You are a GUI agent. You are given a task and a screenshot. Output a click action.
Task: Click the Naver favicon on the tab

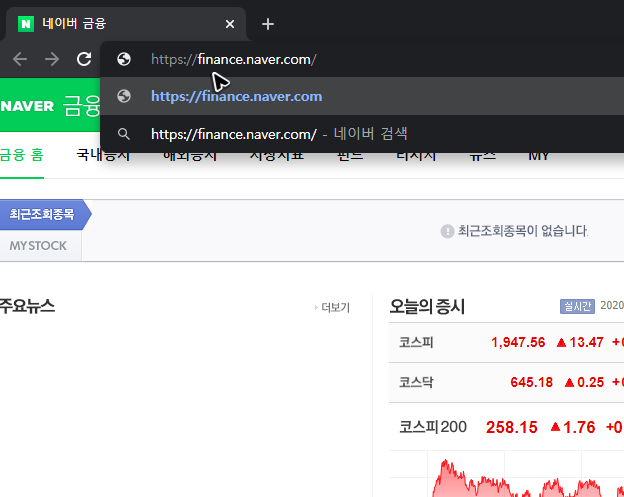(26, 24)
